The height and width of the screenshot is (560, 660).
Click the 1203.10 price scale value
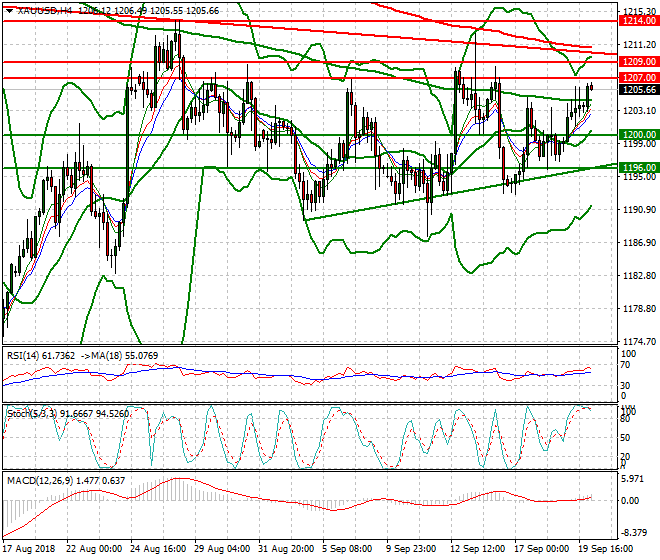[639, 111]
